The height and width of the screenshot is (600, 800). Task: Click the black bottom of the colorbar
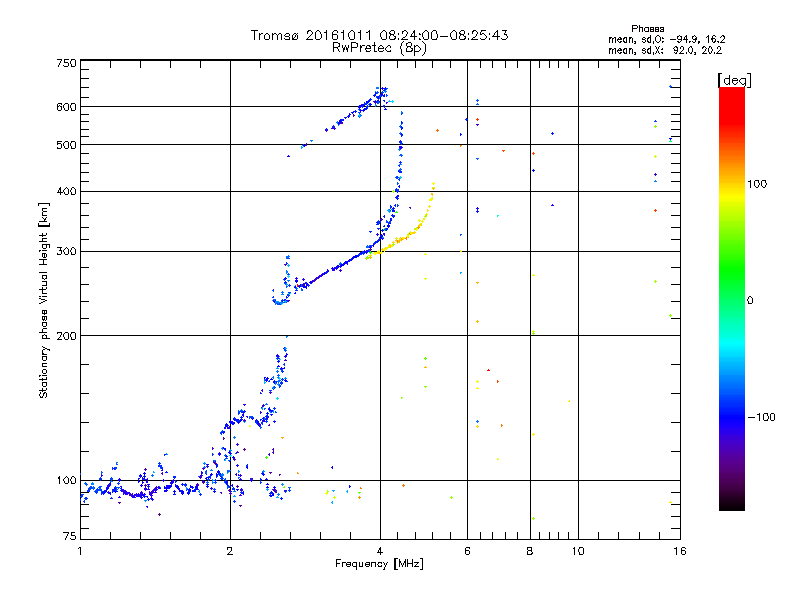click(732, 503)
